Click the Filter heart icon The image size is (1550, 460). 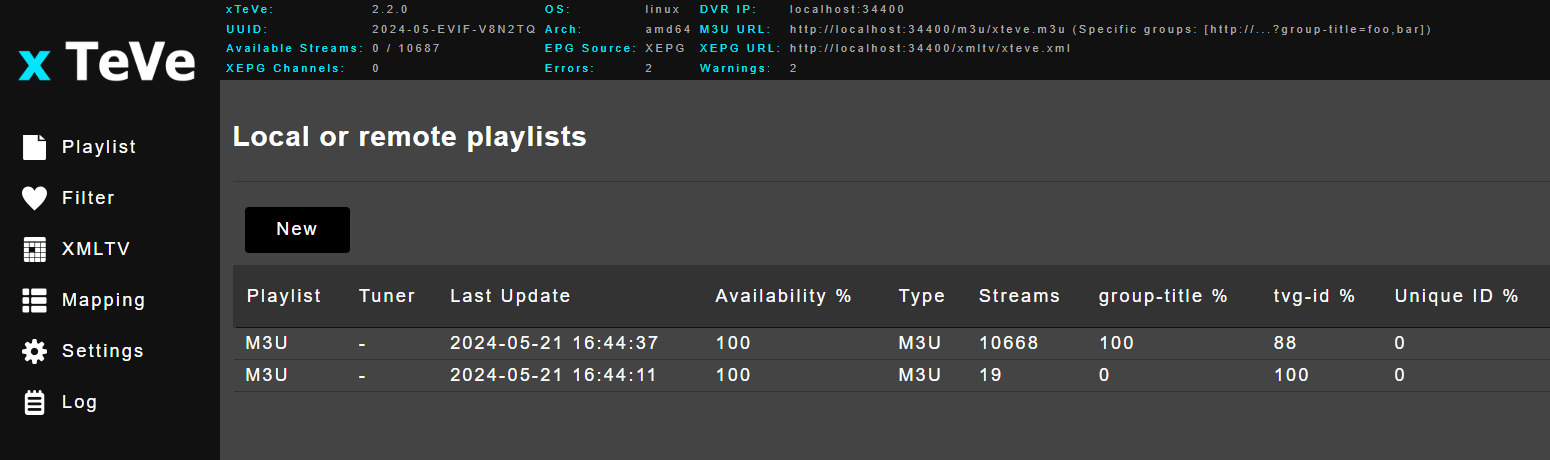pyautogui.click(x=35, y=198)
